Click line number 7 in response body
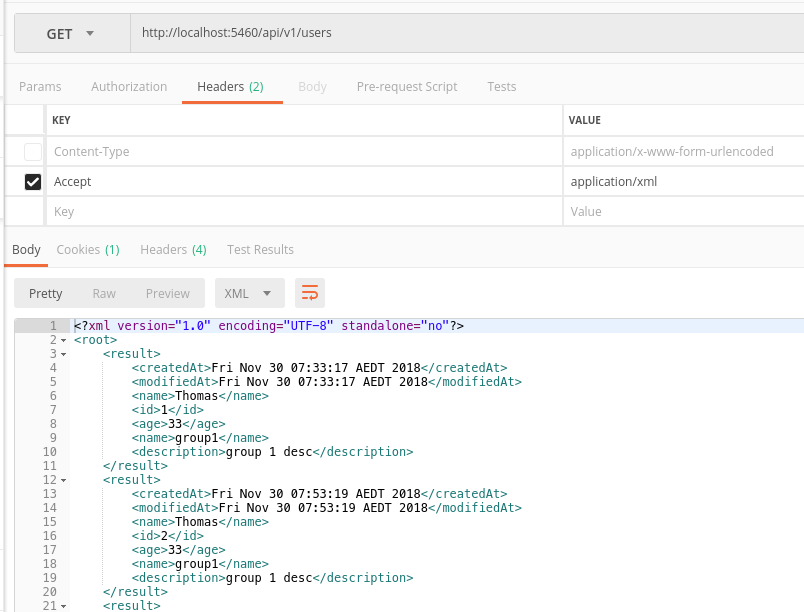The width and height of the screenshot is (804, 612). [53, 410]
